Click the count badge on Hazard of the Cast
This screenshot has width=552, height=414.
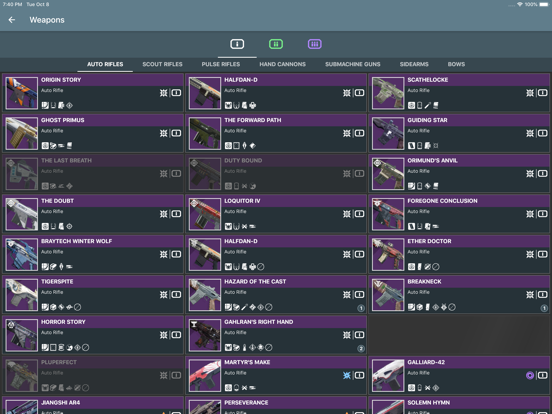(361, 308)
